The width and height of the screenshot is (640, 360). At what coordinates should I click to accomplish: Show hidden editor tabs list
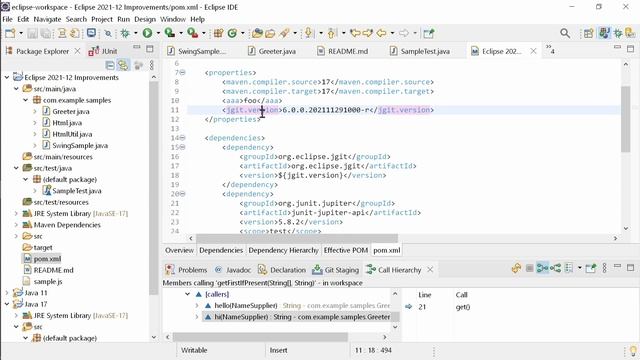point(550,50)
